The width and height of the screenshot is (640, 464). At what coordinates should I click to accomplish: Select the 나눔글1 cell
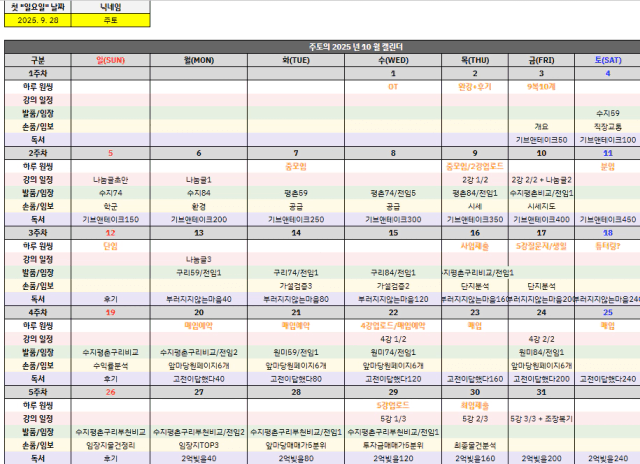(x=199, y=180)
